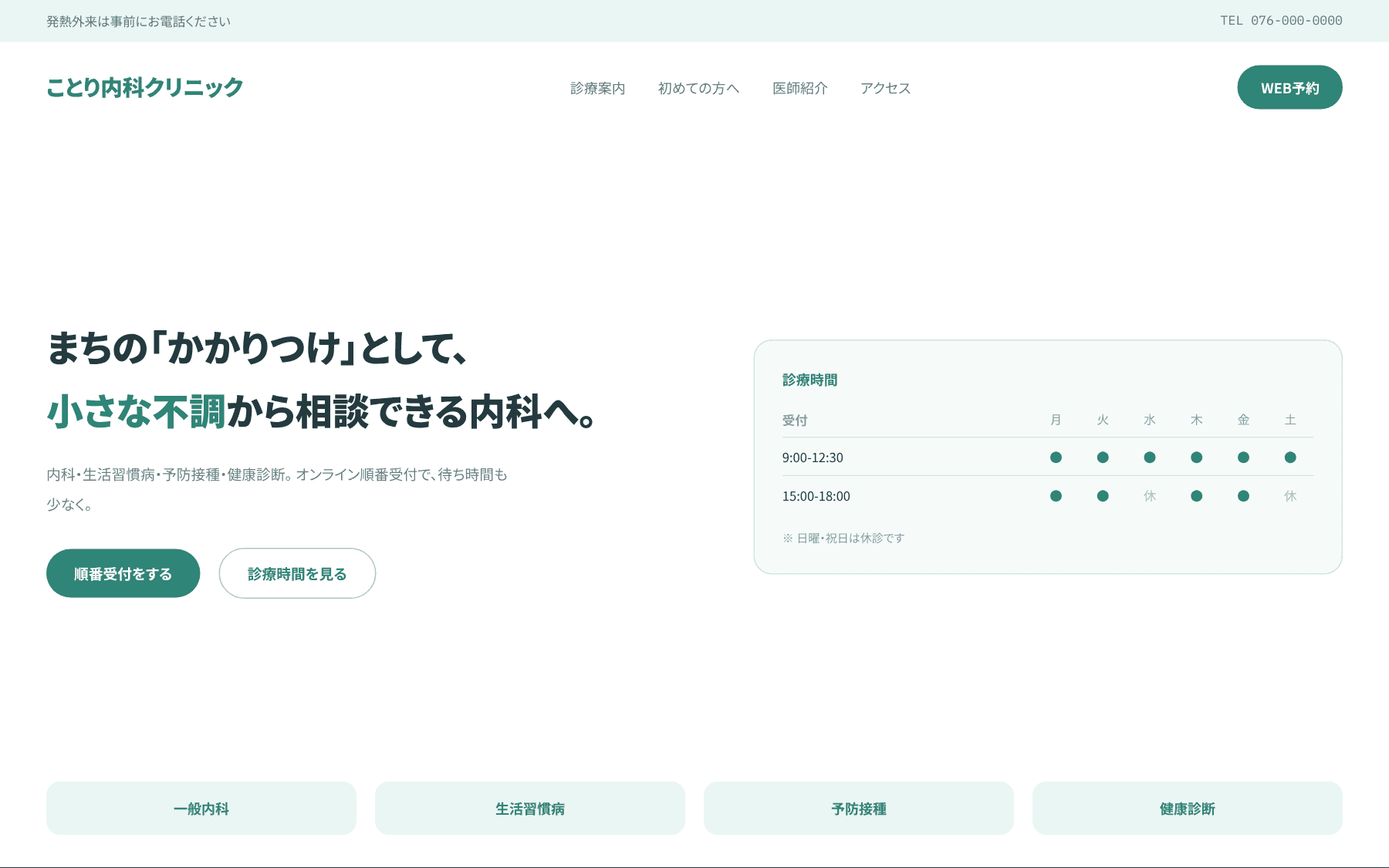Viewport: 1389px width, 868px height.
Task: Click the headline まちの「かかりつけ」として、
Action: pyautogui.click(x=257, y=348)
